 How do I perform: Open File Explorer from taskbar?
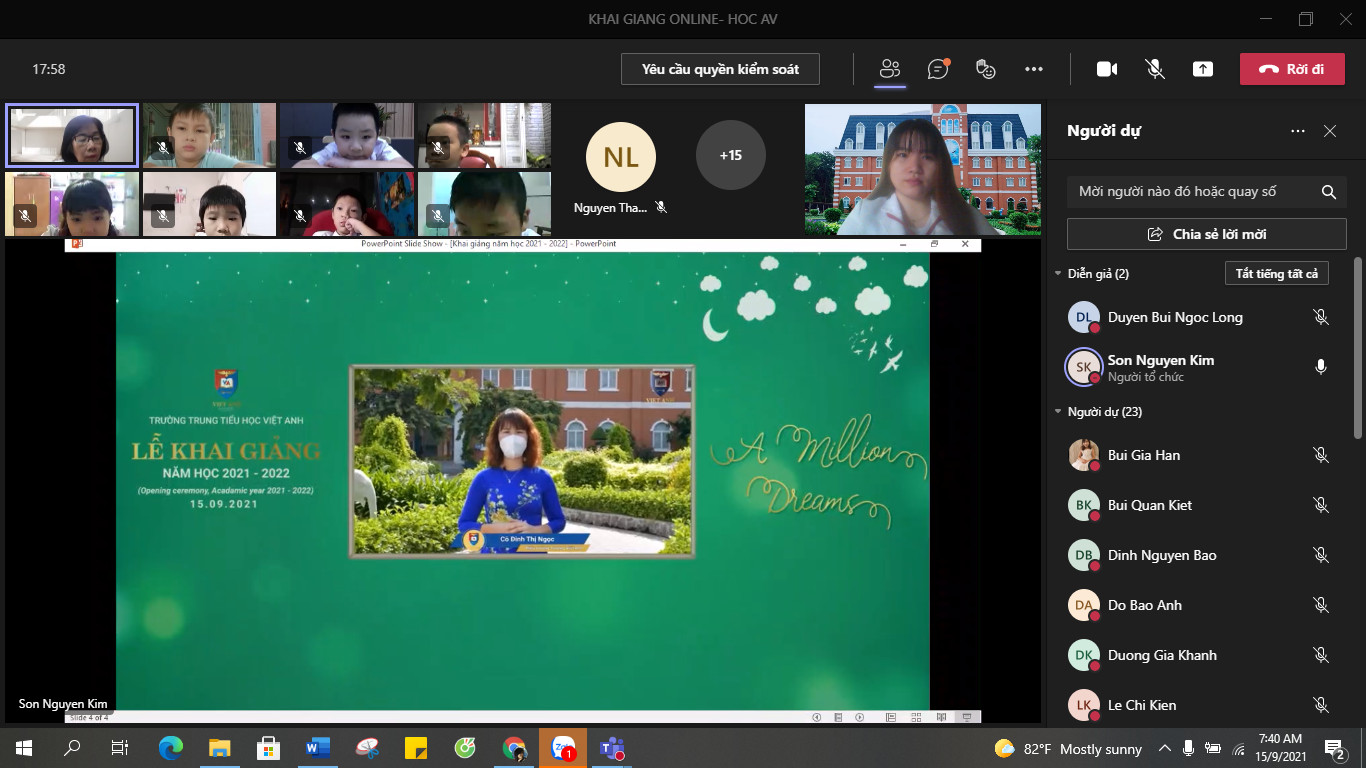[x=220, y=747]
